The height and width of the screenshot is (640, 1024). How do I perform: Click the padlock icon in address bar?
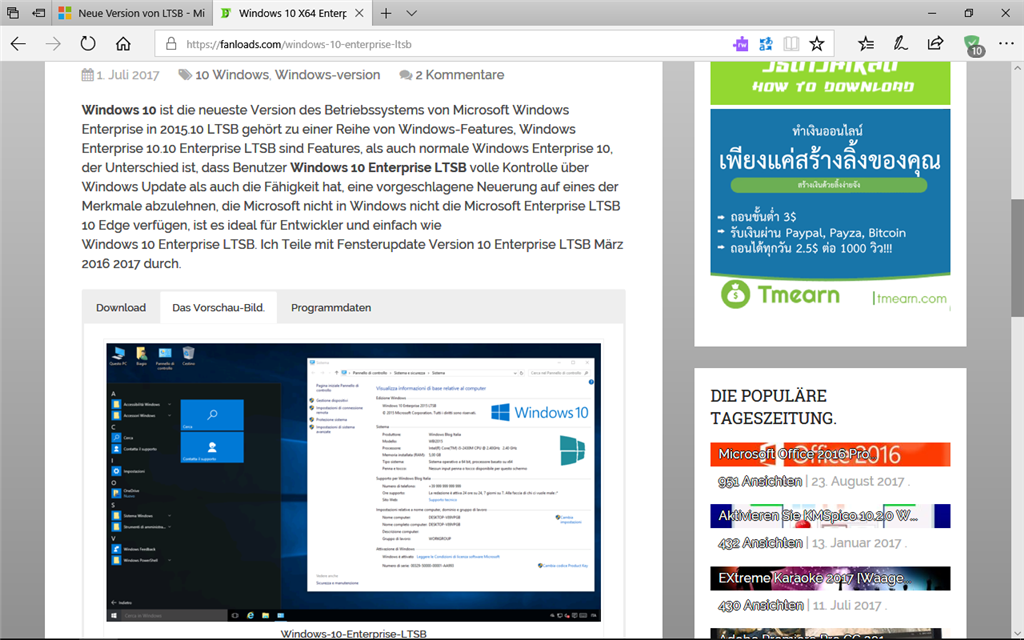pos(171,44)
